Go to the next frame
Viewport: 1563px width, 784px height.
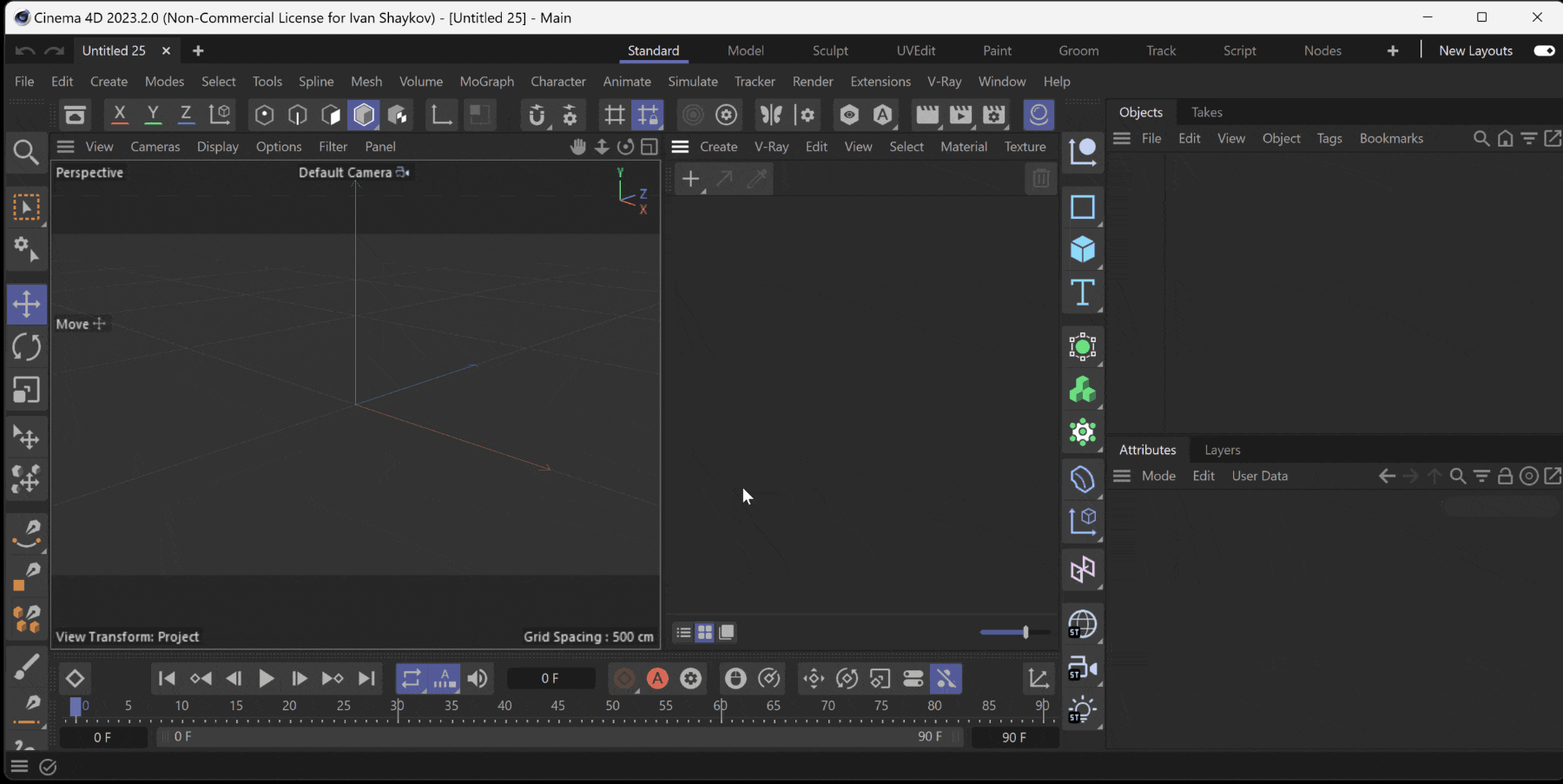(x=300, y=678)
